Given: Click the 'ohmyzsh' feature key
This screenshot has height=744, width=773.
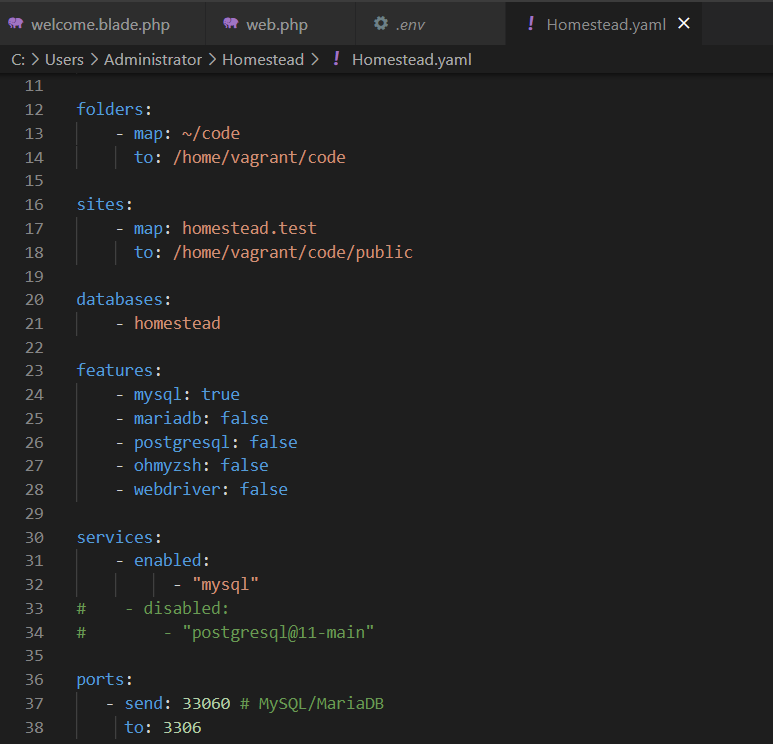Looking at the screenshot, I should click(168, 466).
